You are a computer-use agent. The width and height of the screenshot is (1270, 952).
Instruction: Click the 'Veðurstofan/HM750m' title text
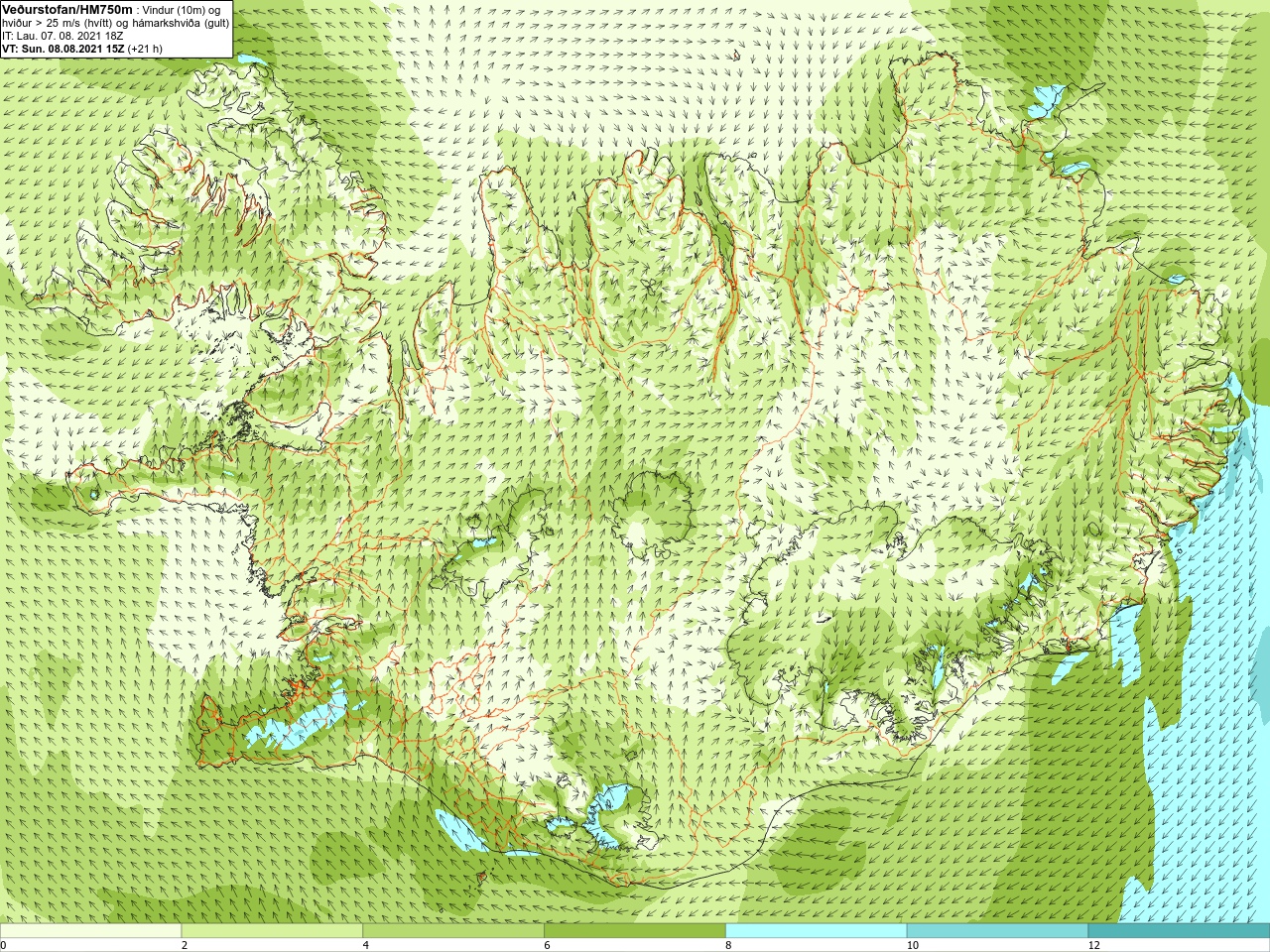pos(67,9)
